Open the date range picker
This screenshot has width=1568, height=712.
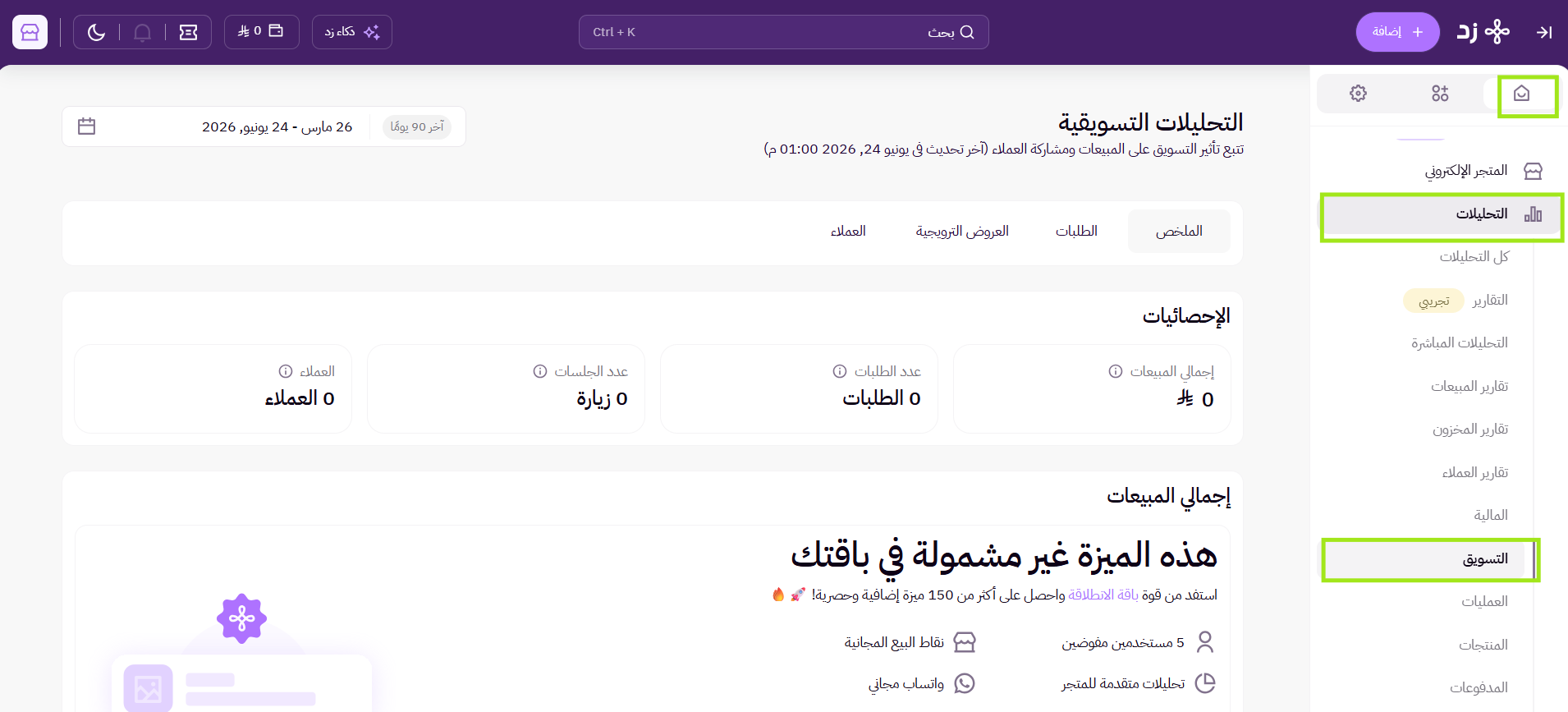point(264,126)
